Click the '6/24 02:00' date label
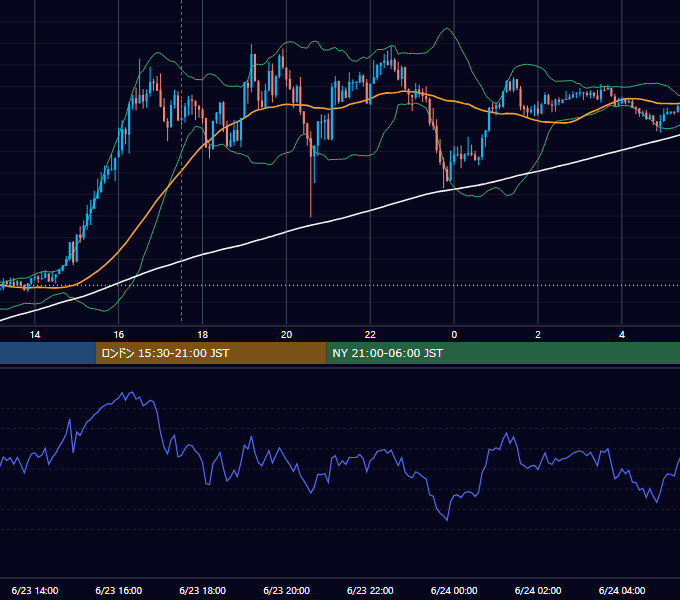 pyautogui.click(x=538, y=590)
